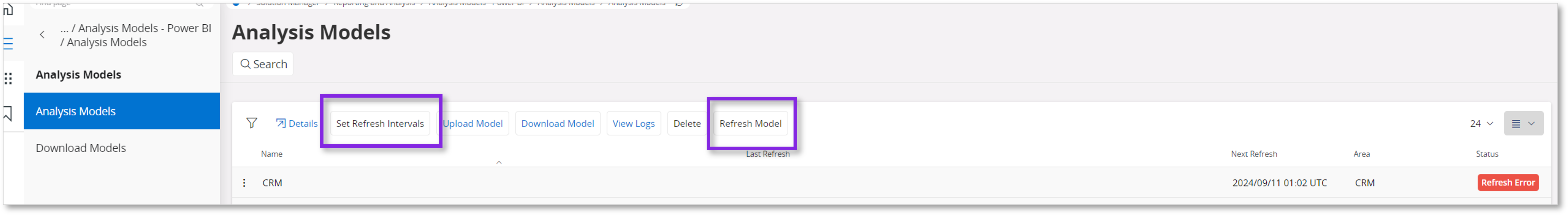Click the Download Model button
The image size is (1568, 215).
click(557, 123)
